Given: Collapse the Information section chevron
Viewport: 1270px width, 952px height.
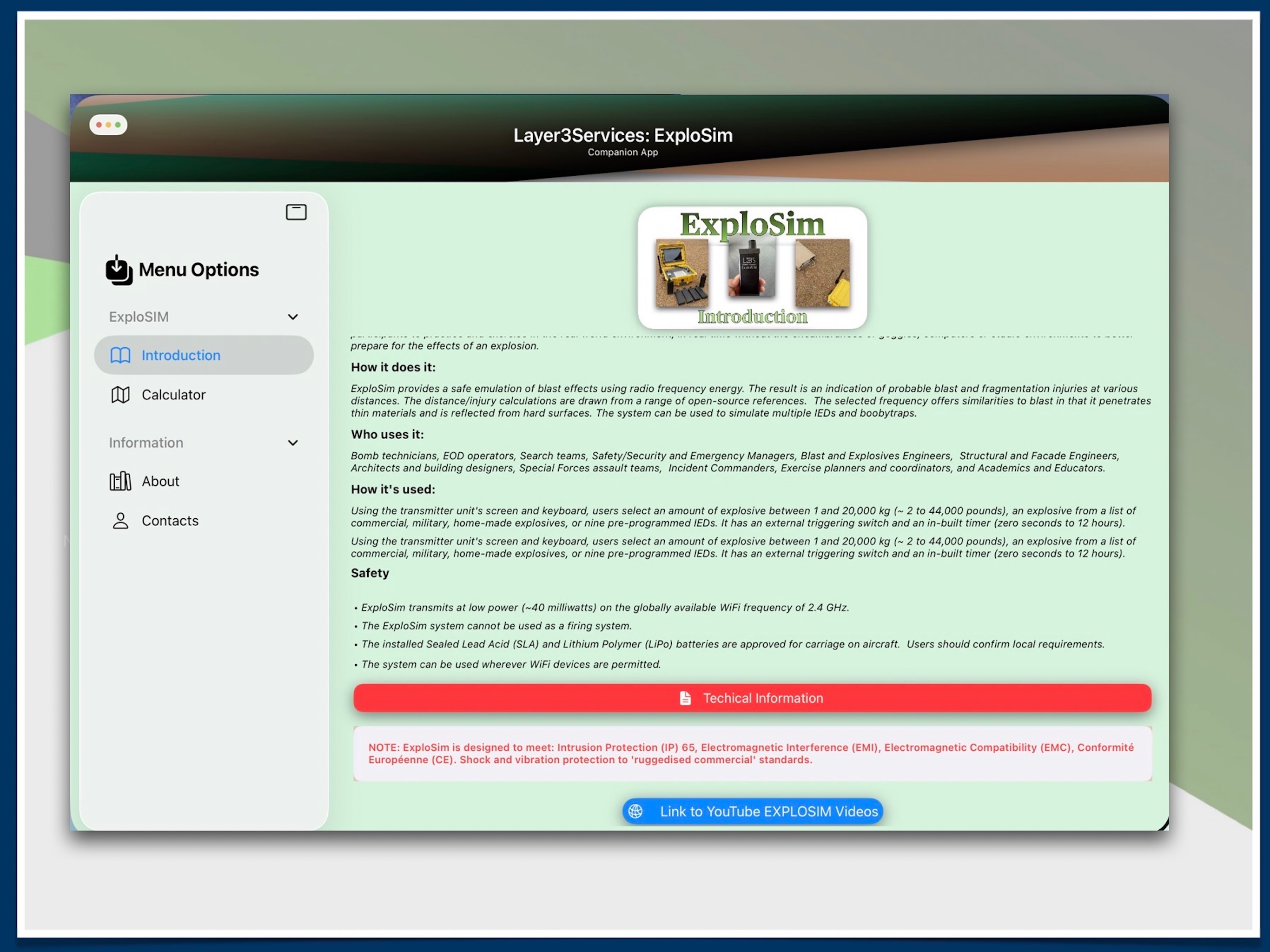Looking at the screenshot, I should pos(293,443).
